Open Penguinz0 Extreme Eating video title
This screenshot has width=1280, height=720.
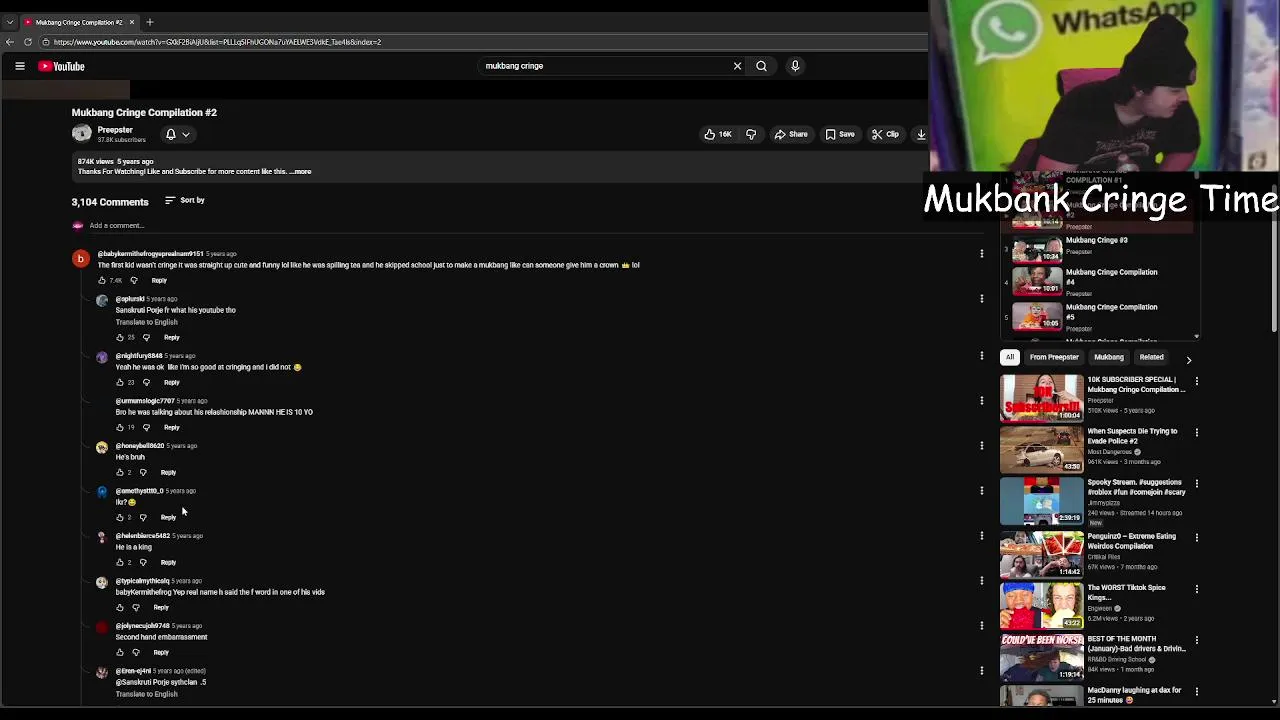pyautogui.click(x=1131, y=541)
